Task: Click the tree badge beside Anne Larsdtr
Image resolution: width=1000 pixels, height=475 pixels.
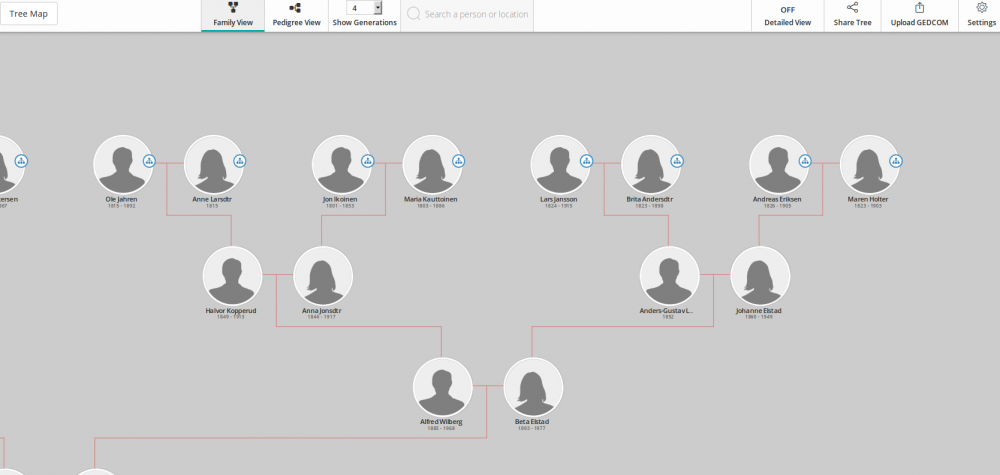Action: (240, 161)
